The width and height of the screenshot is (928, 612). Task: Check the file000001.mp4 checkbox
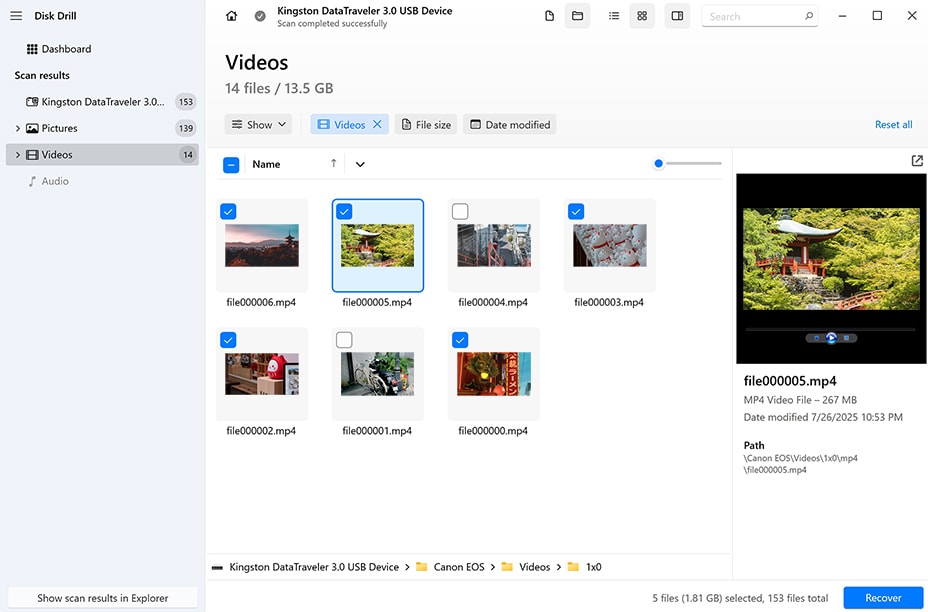(344, 340)
